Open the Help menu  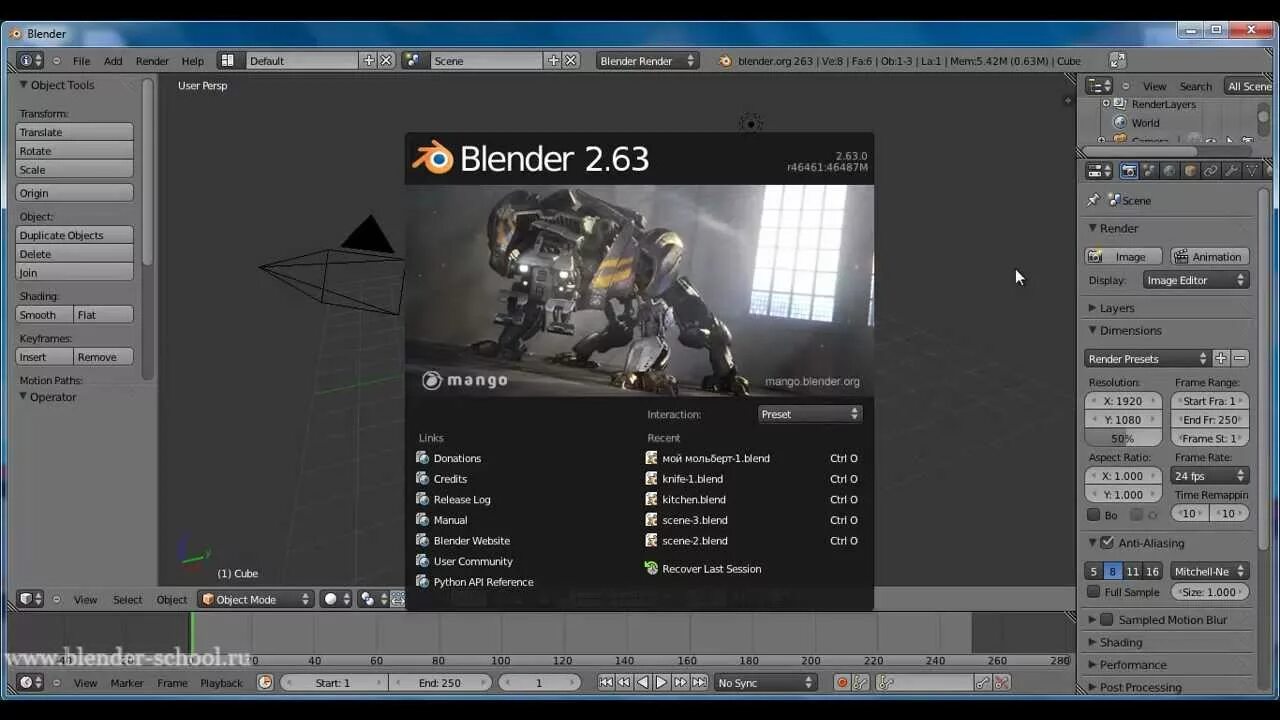coord(192,61)
